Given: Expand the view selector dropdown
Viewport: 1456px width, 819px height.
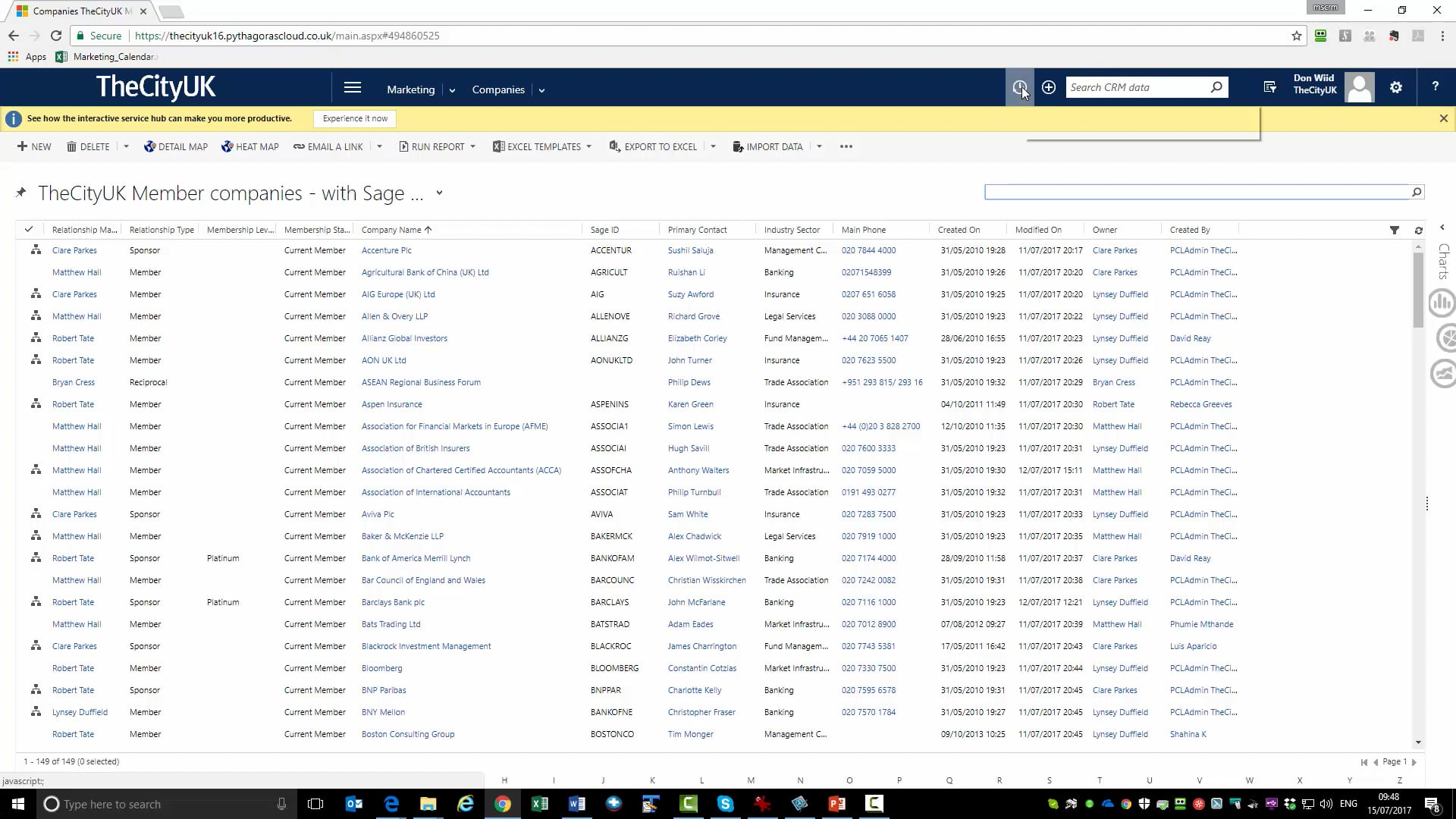Looking at the screenshot, I should [x=439, y=193].
